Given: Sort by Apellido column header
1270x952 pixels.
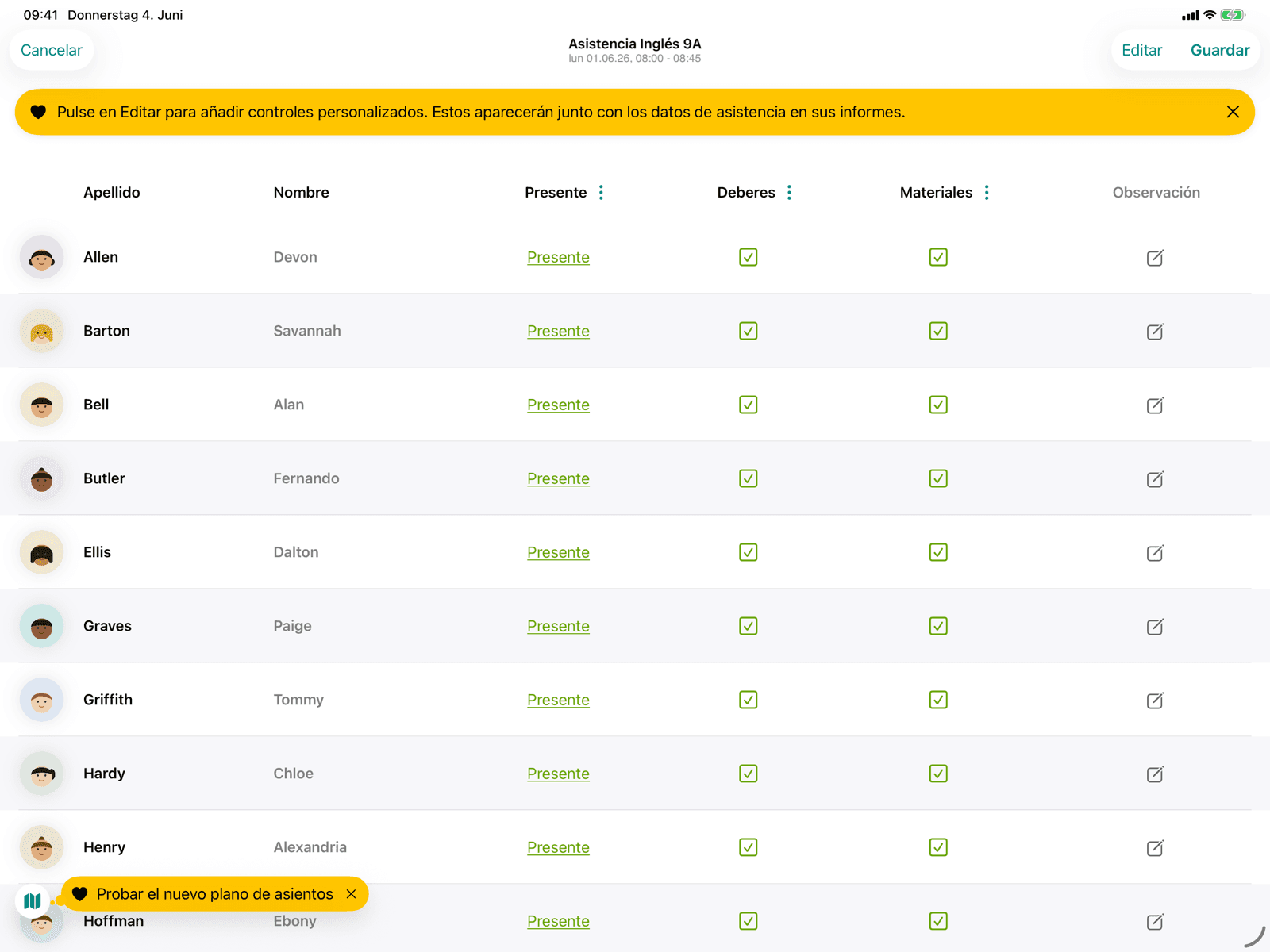Looking at the screenshot, I should (x=112, y=193).
